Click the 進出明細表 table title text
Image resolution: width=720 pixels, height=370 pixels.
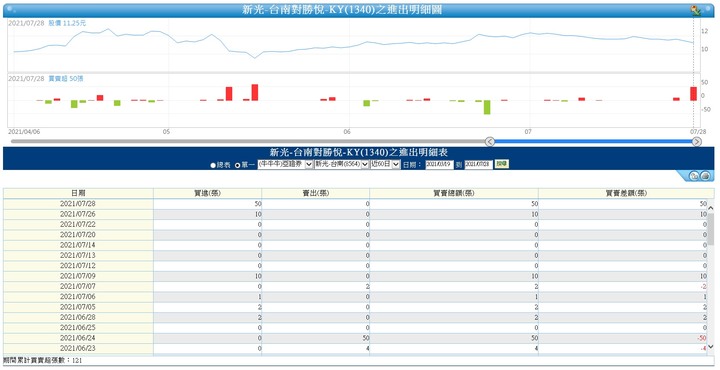click(x=359, y=153)
